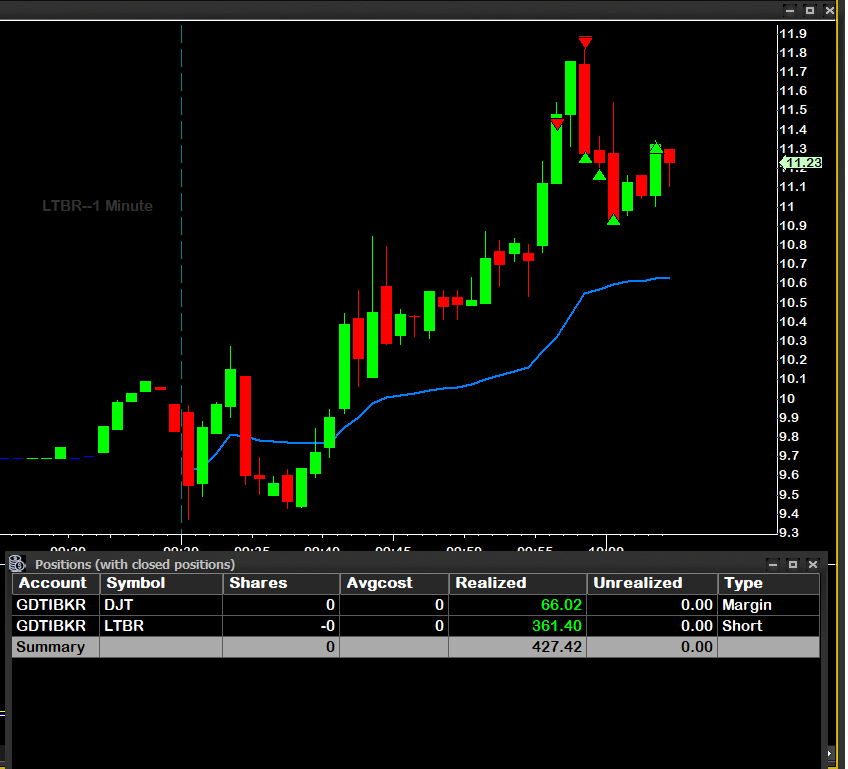Image resolution: width=848 pixels, height=769 pixels.
Task: Click the Positions panel coin stack icon
Action: click(17, 564)
